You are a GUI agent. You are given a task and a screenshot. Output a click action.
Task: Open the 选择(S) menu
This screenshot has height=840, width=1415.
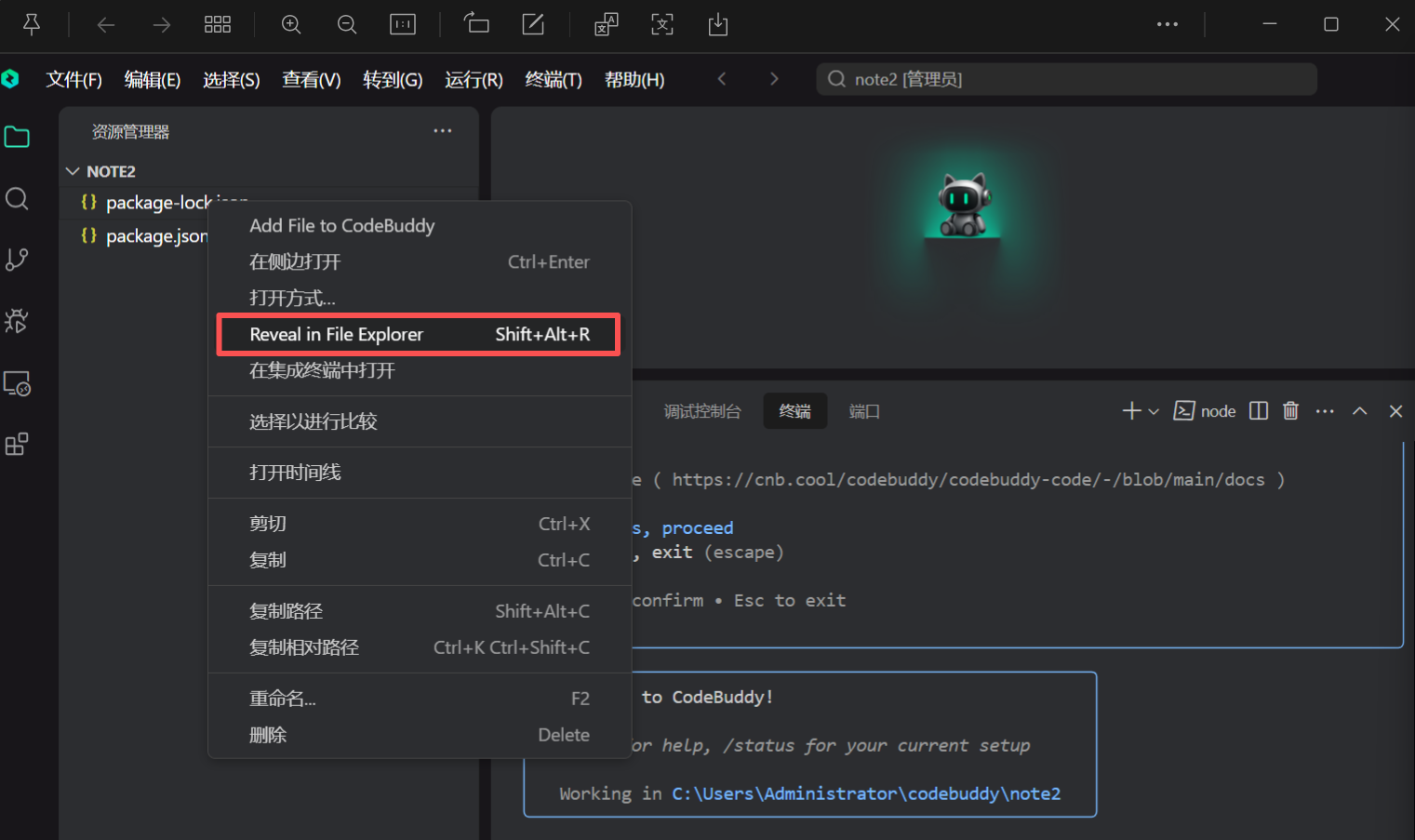pyautogui.click(x=232, y=80)
